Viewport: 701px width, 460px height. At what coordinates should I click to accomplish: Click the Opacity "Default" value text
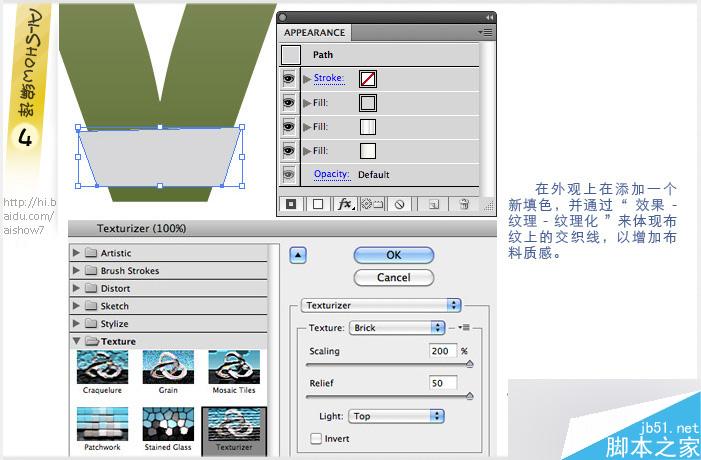(x=374, y=175)
